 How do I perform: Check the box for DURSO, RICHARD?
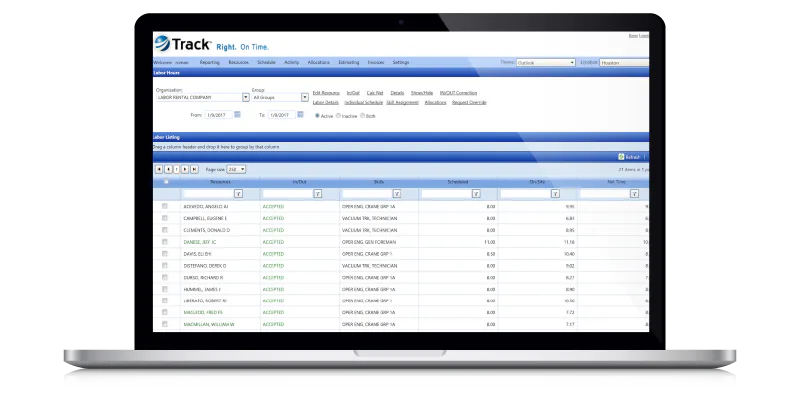click(165, 277)
